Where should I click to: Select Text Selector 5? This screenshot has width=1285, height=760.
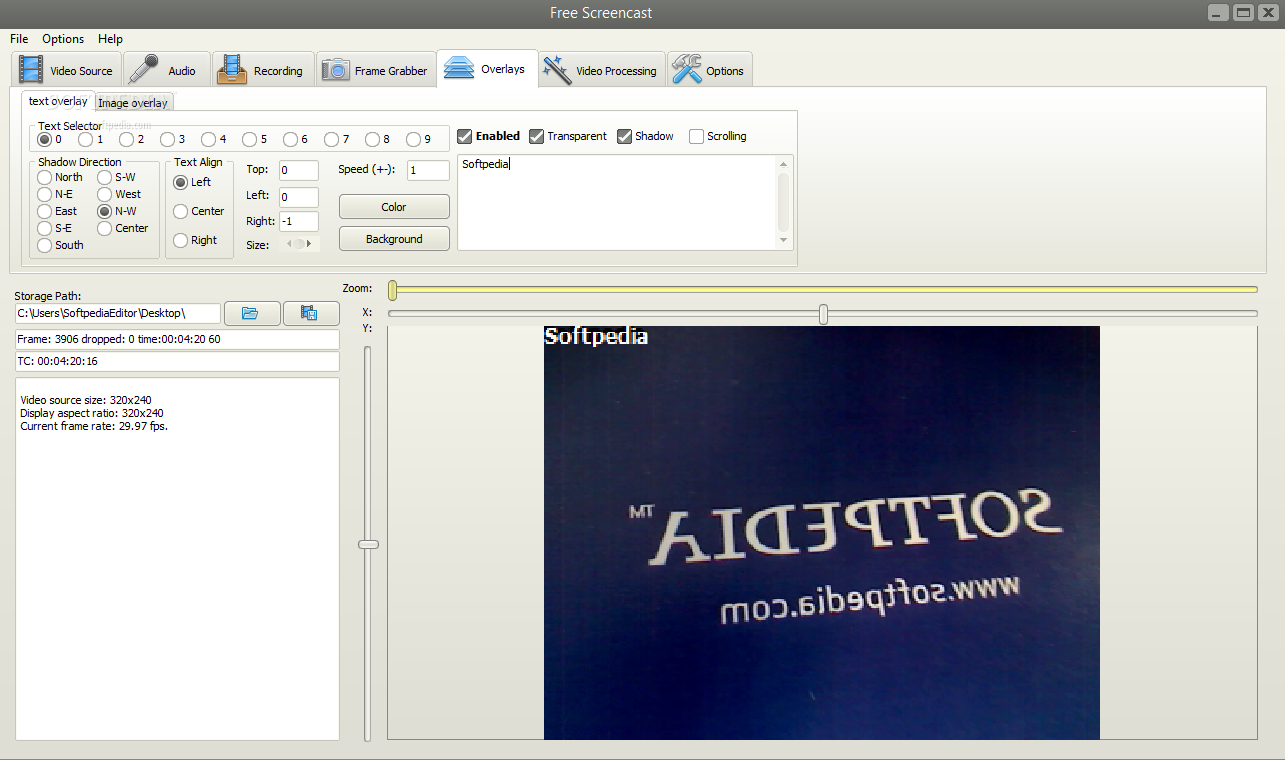250,139
